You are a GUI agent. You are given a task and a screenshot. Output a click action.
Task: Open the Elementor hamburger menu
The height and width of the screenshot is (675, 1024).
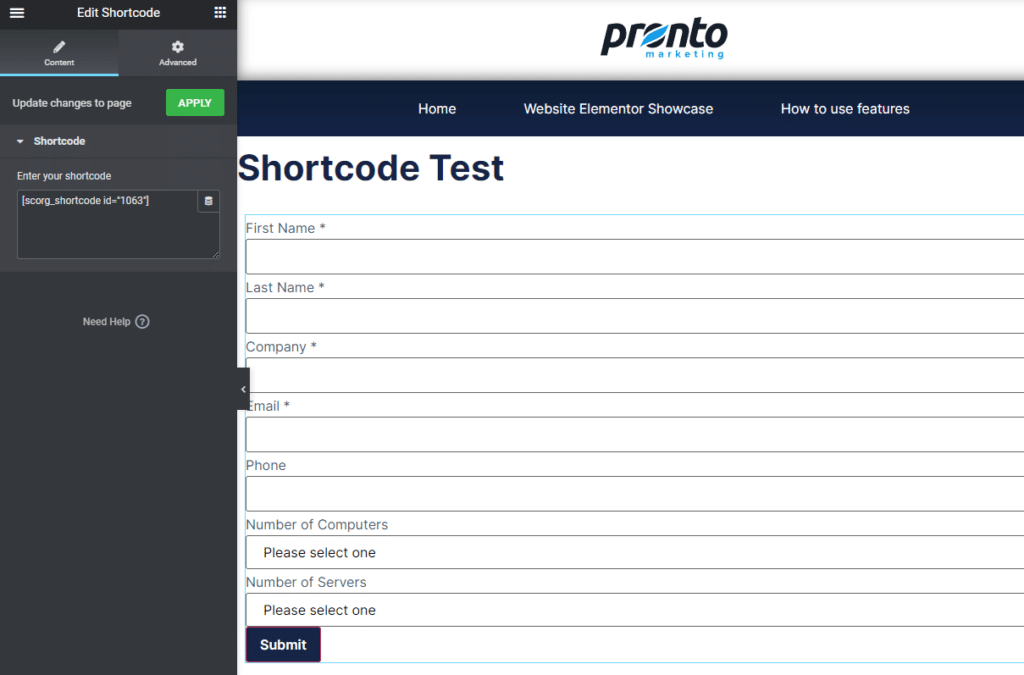point(16,13)
